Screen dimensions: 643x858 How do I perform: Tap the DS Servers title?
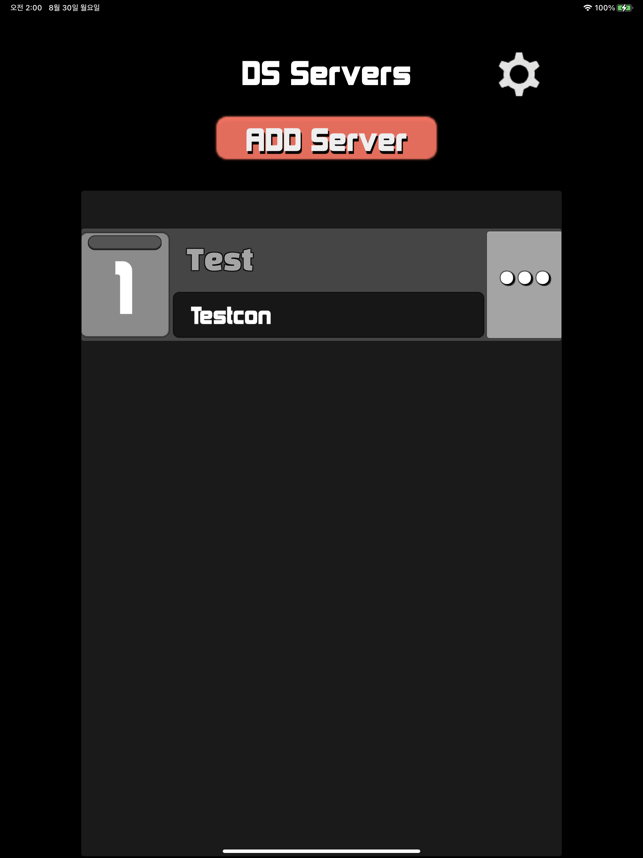point(326,73)
